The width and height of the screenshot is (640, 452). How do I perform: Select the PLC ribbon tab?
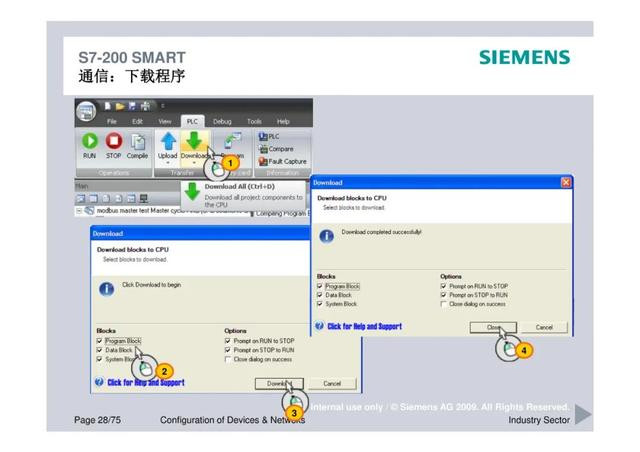pos(192,121)
